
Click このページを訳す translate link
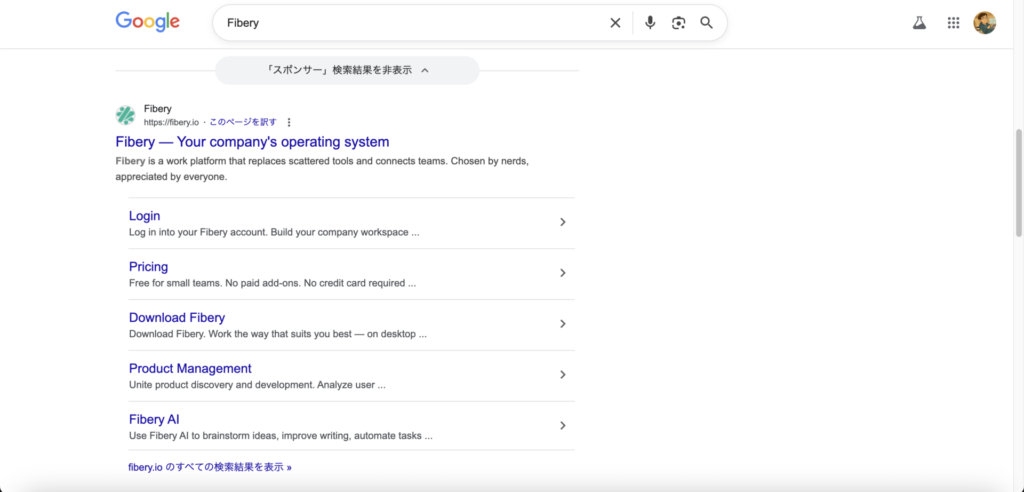click(243, 122)
